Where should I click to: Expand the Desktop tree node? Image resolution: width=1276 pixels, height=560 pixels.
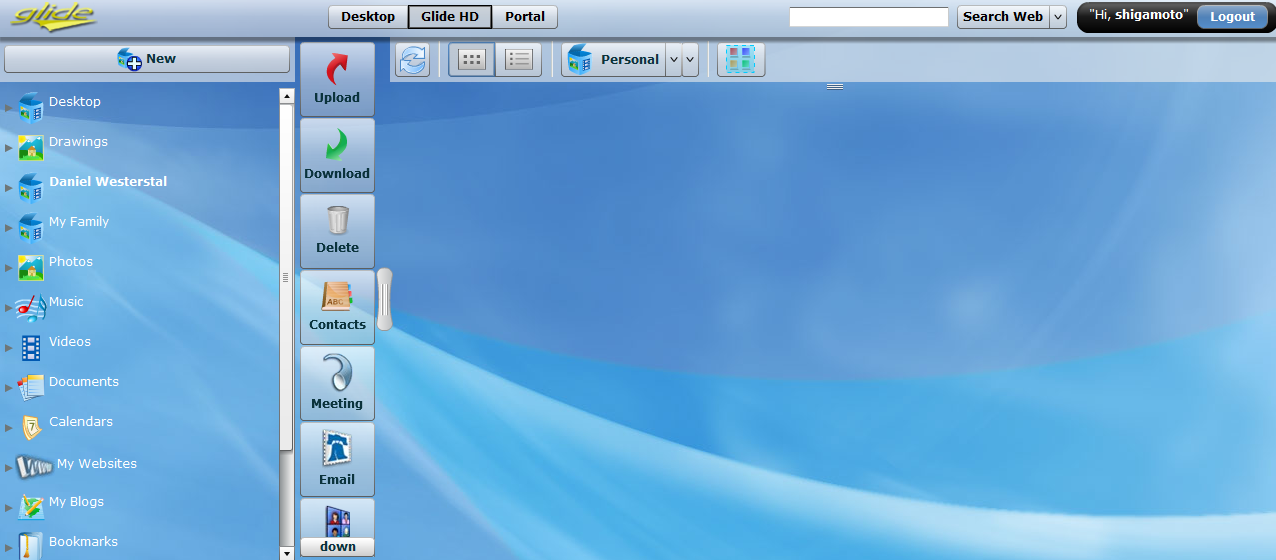coord(9,108)
